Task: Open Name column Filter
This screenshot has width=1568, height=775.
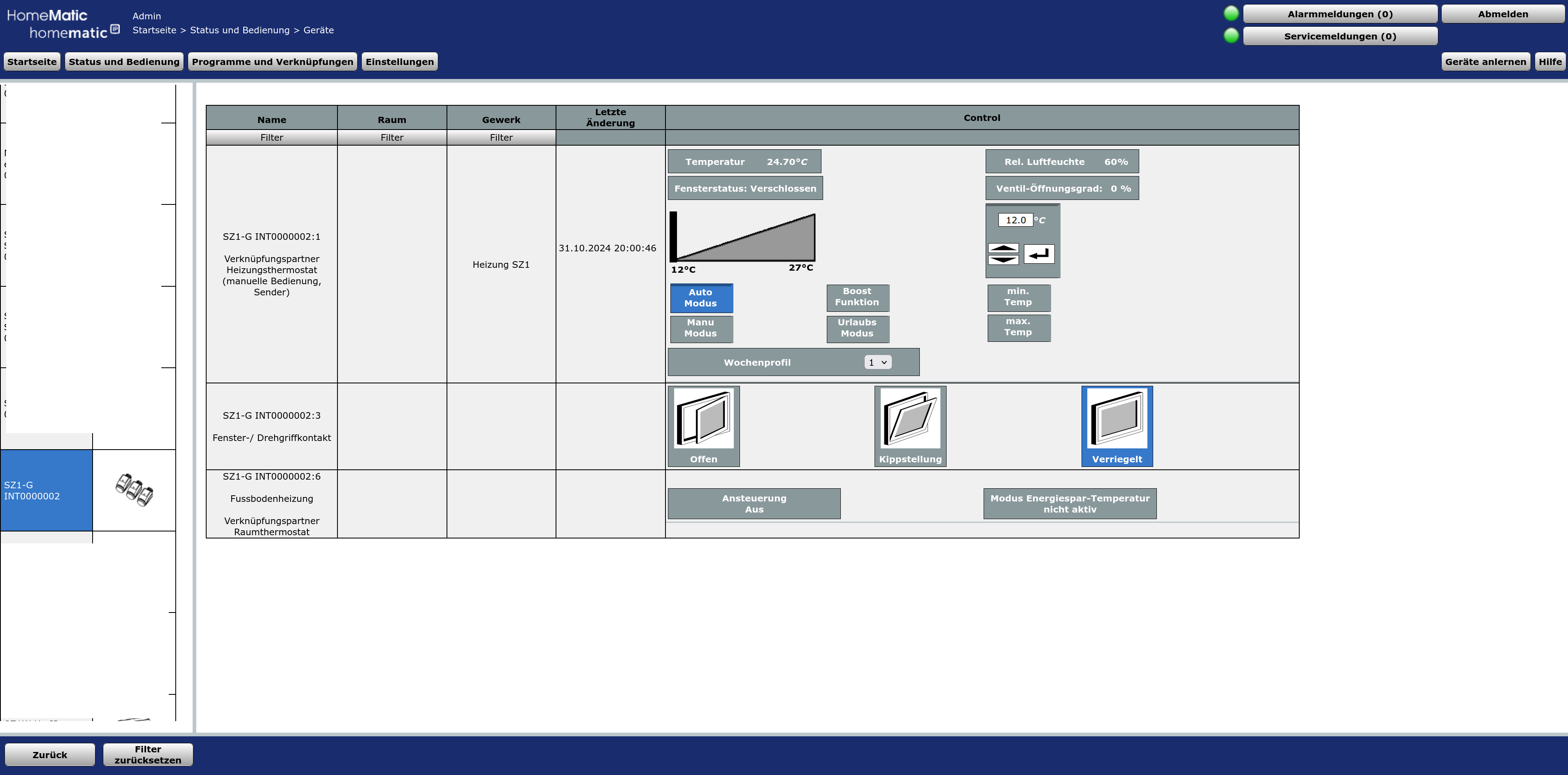Action: point(272,137)
